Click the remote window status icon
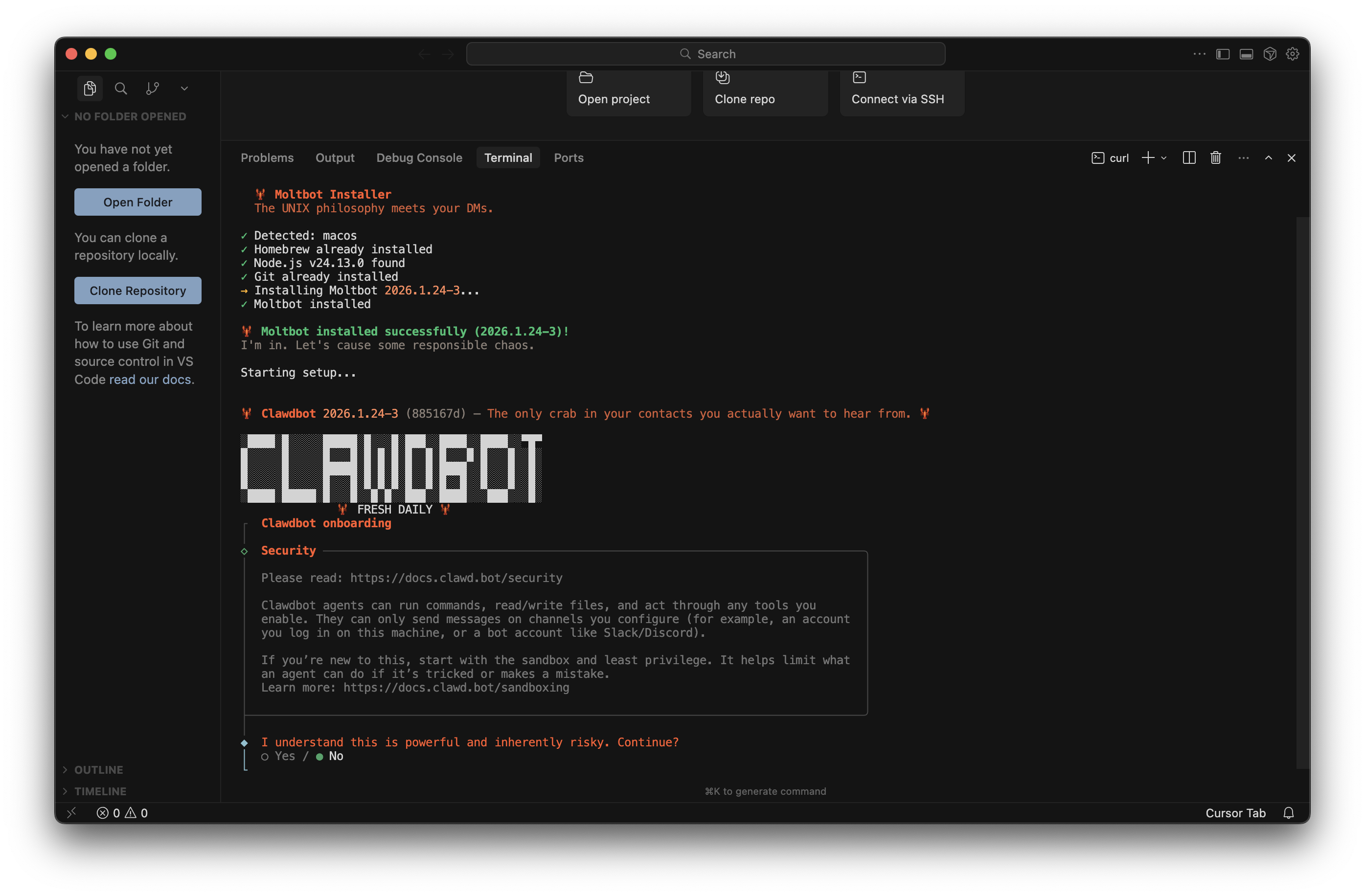This screenshot has width=1365, height=896. coord(71,813)
